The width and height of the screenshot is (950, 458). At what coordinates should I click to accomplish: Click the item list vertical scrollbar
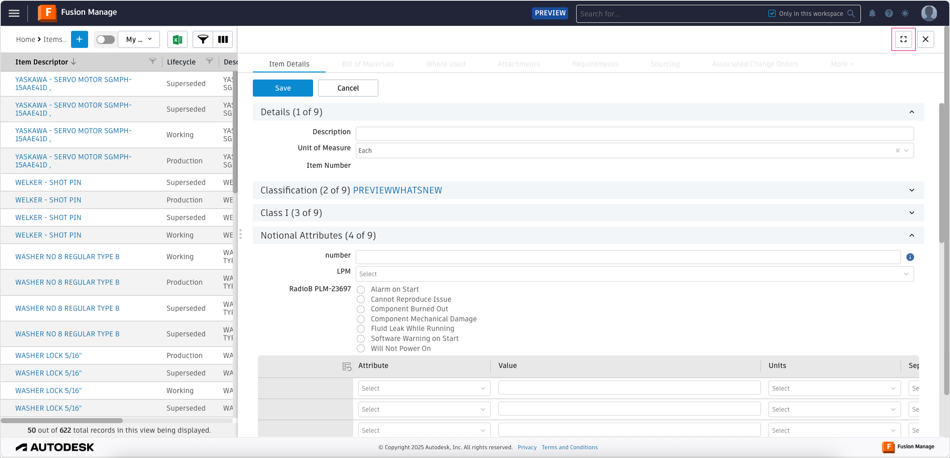(x=235, y=132)
